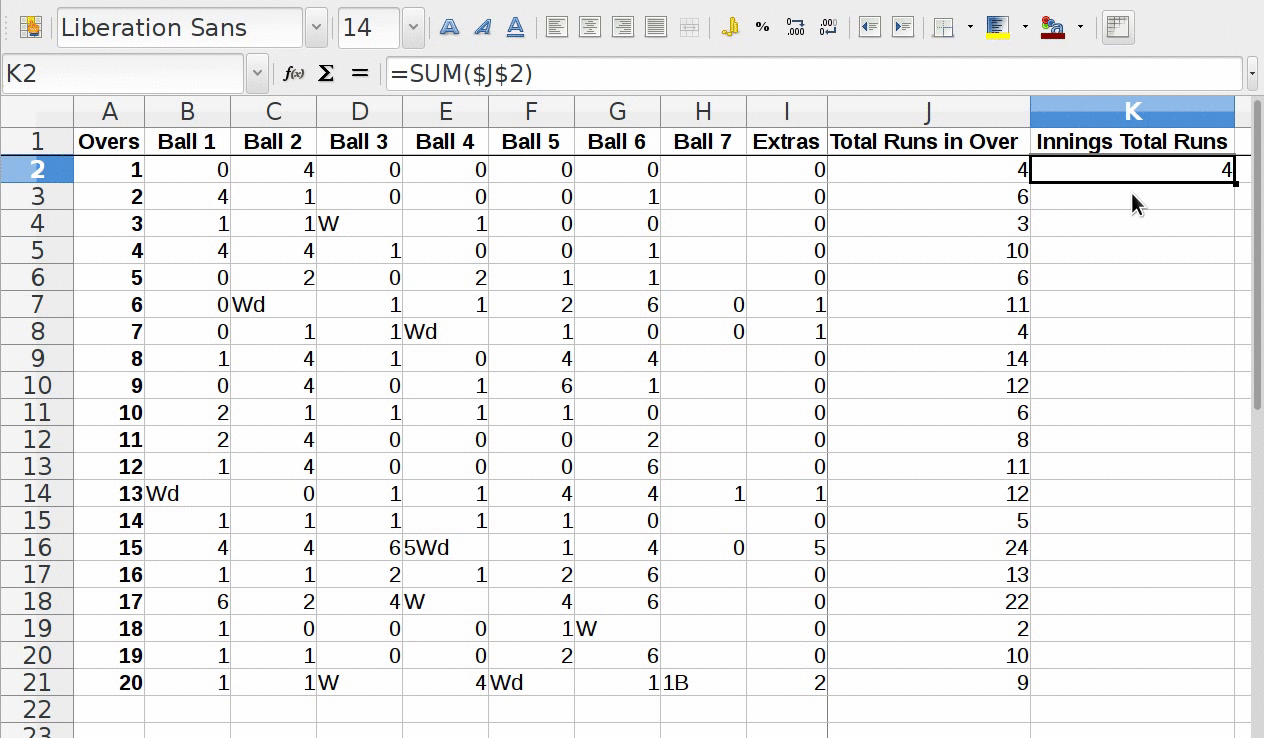This screenshot has height=738, width=1264.
Task: Add a decimal place
Action: (x=796, y=28)
